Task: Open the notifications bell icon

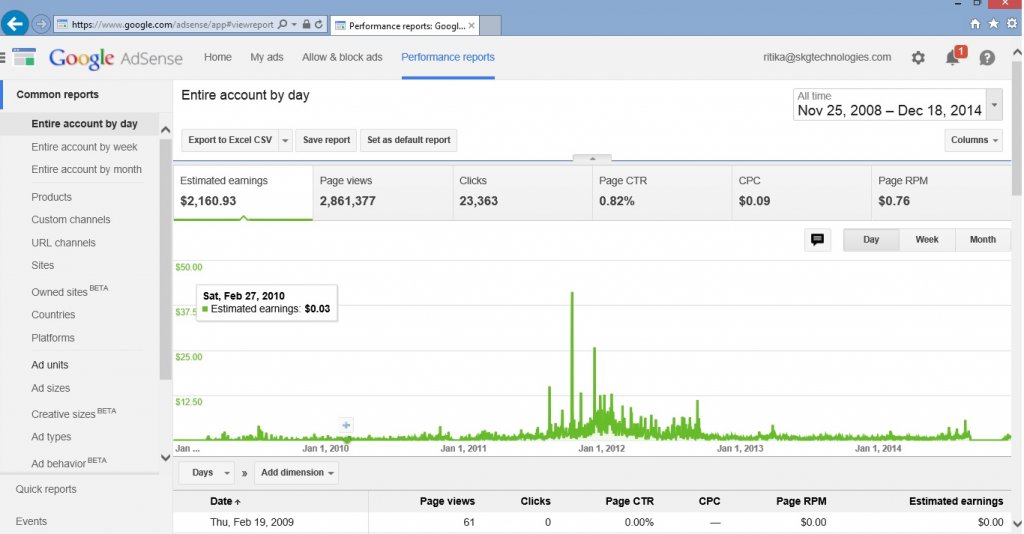Action: click(x=953, y=57)
